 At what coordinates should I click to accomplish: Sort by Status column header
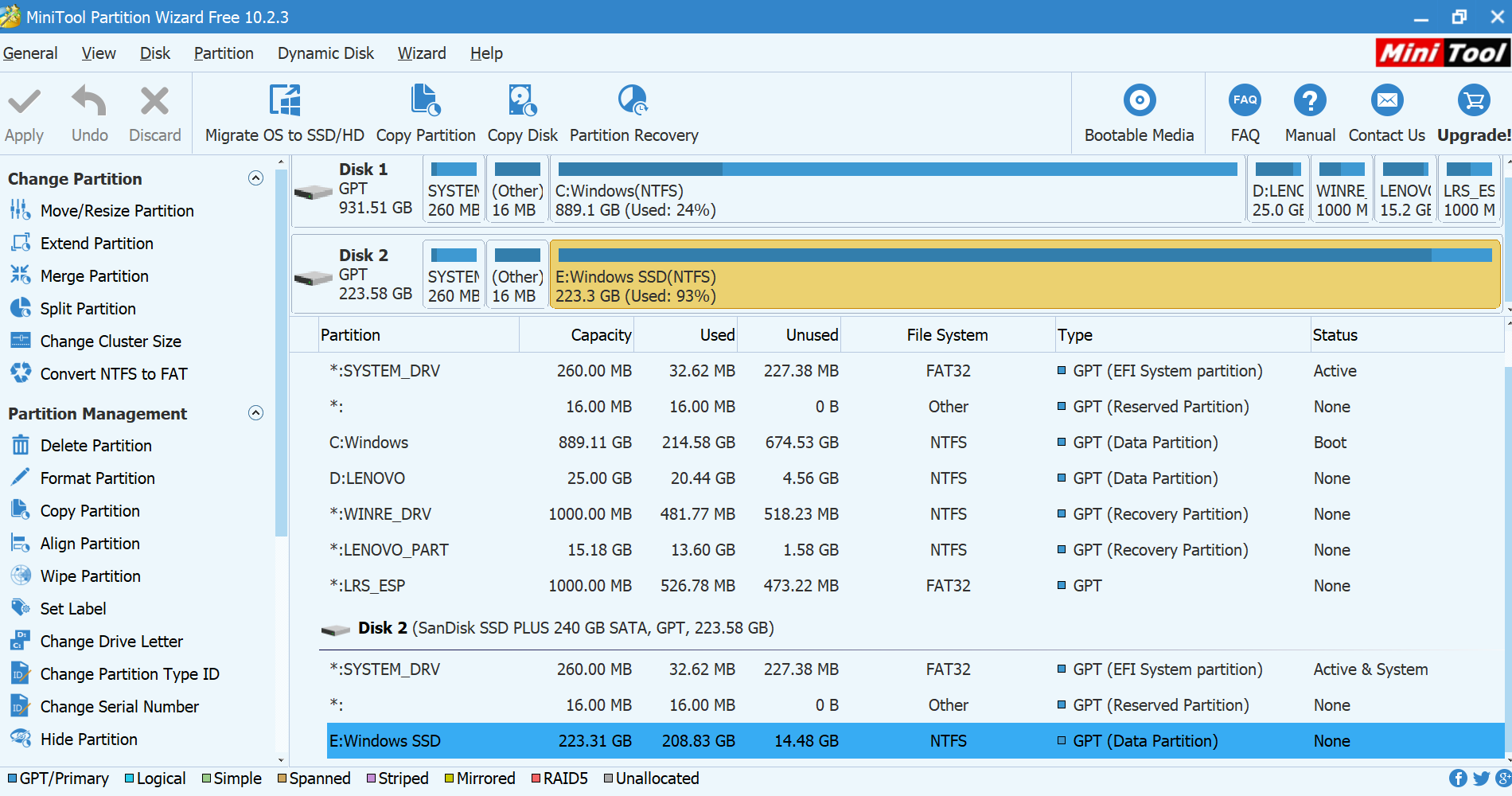click(1407, 335)
